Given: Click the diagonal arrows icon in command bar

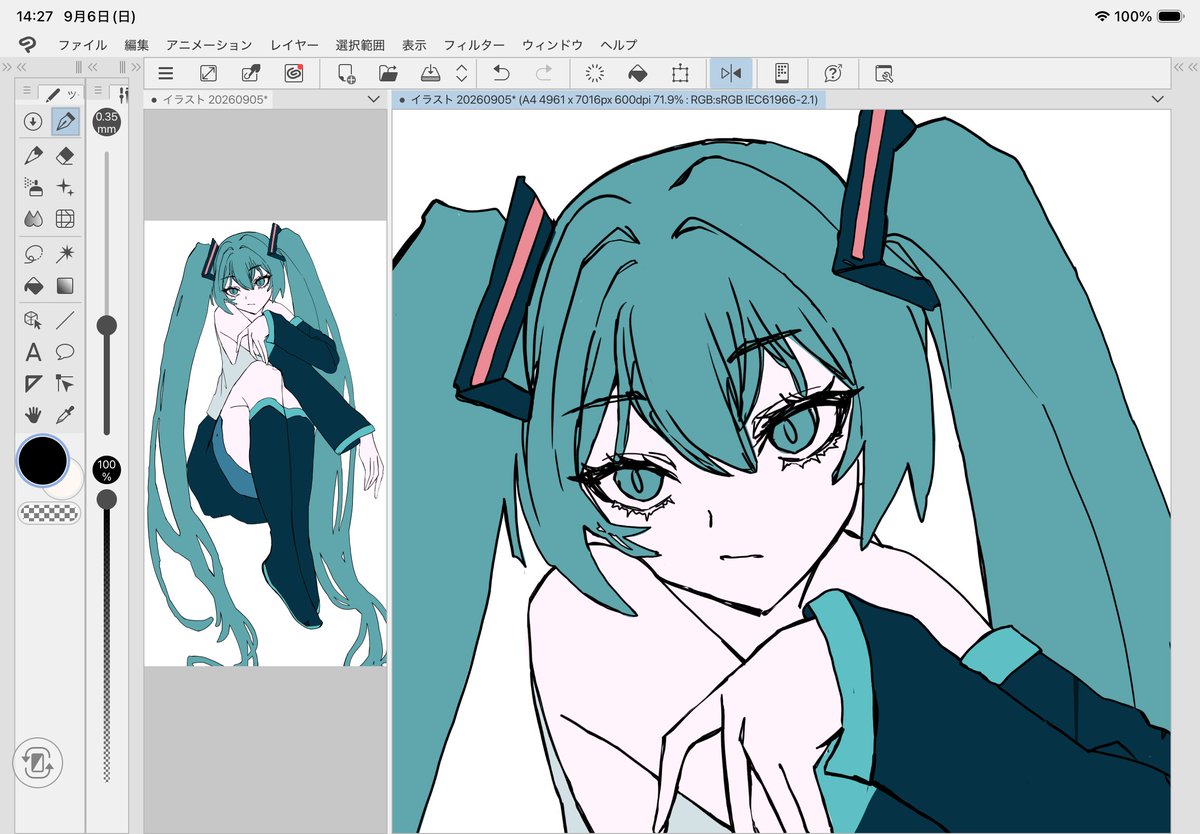Looking at the screenshot, I should 208,73.
